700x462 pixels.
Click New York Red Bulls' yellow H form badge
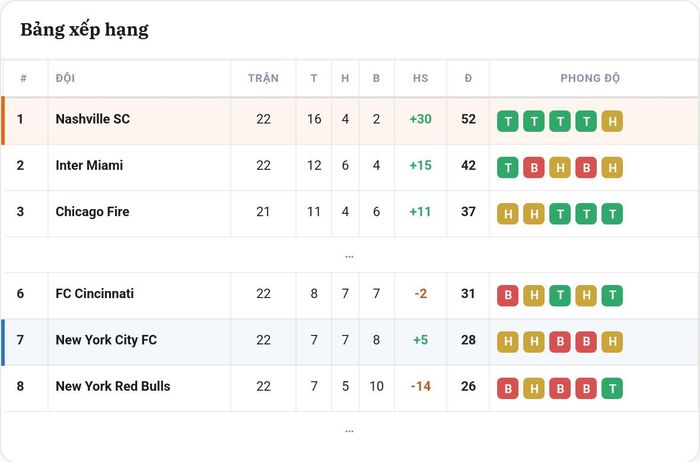tap(534, 388)
